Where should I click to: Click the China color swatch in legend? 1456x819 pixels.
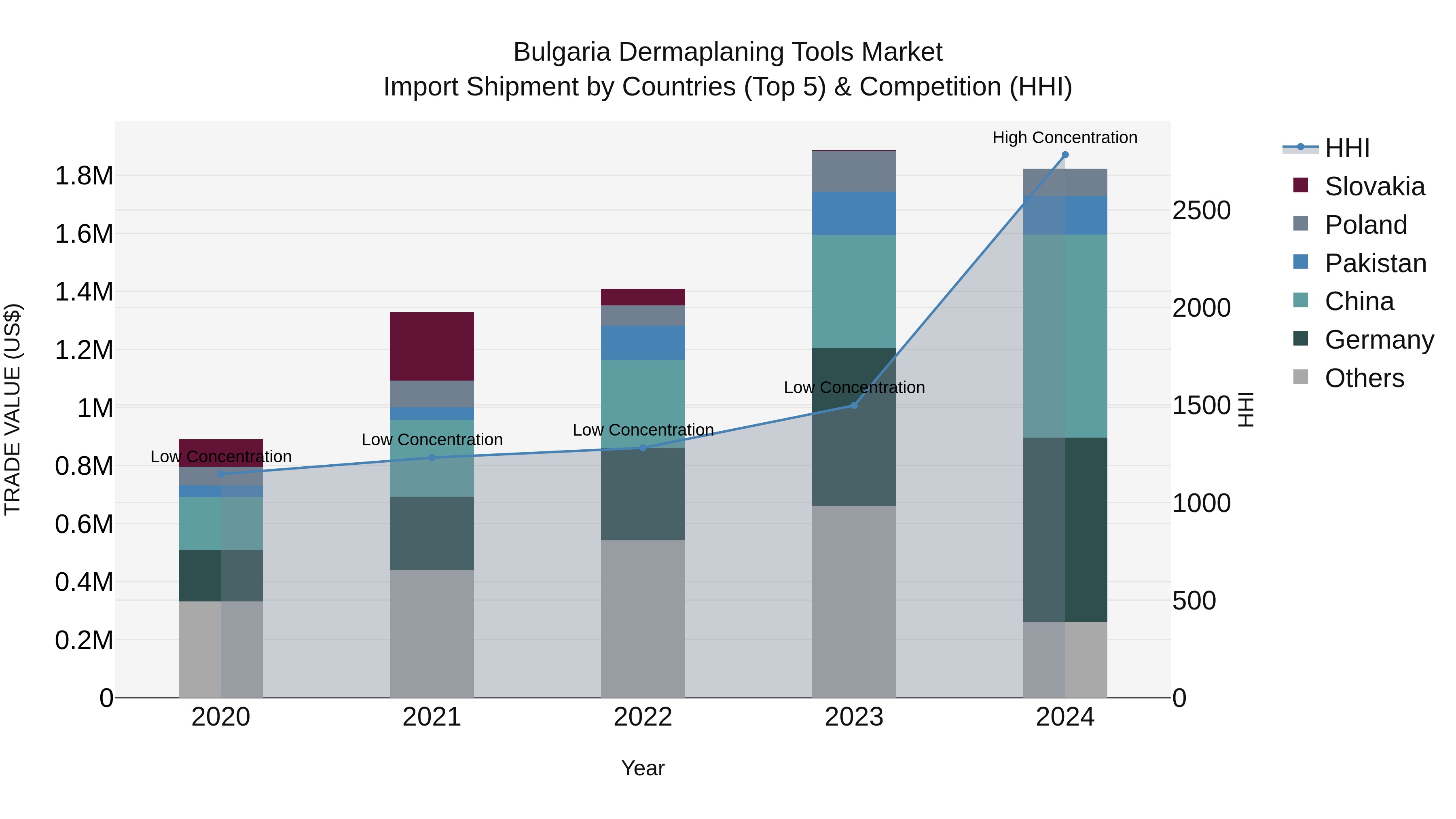pos(1301,300)
